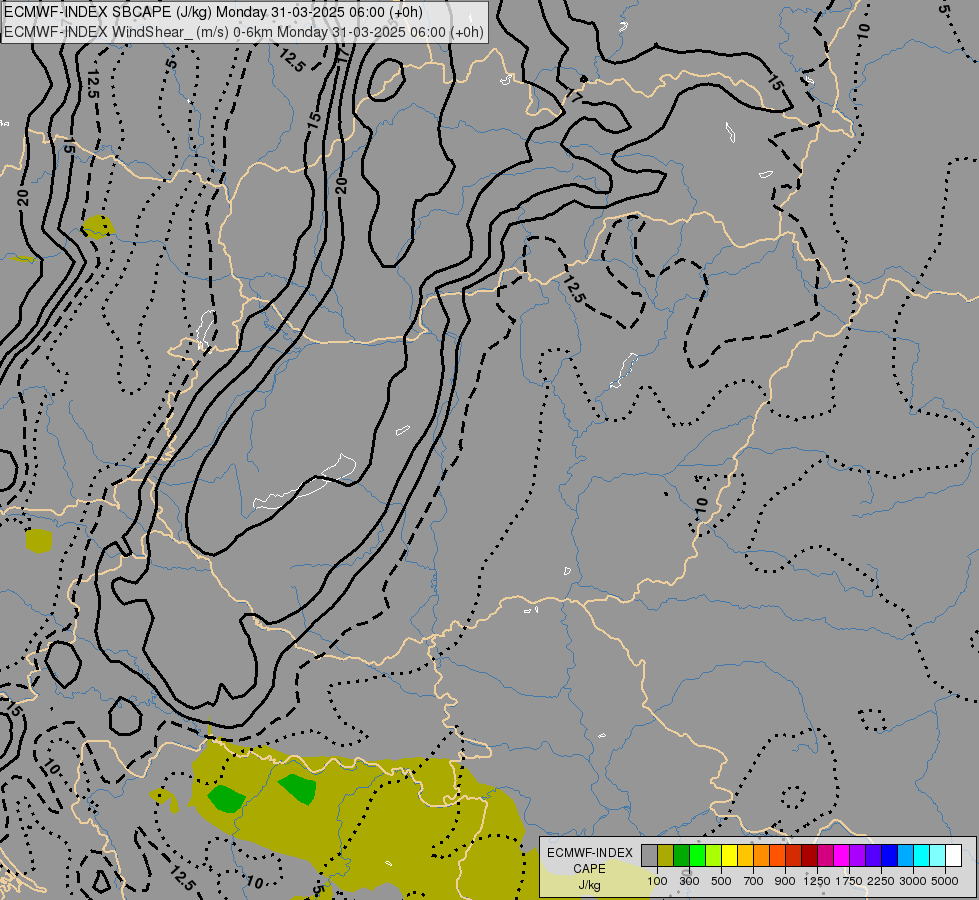The width and height of the screenshot is (979, 900).
Task: Select the legend value 500
Action: (721, 881)
